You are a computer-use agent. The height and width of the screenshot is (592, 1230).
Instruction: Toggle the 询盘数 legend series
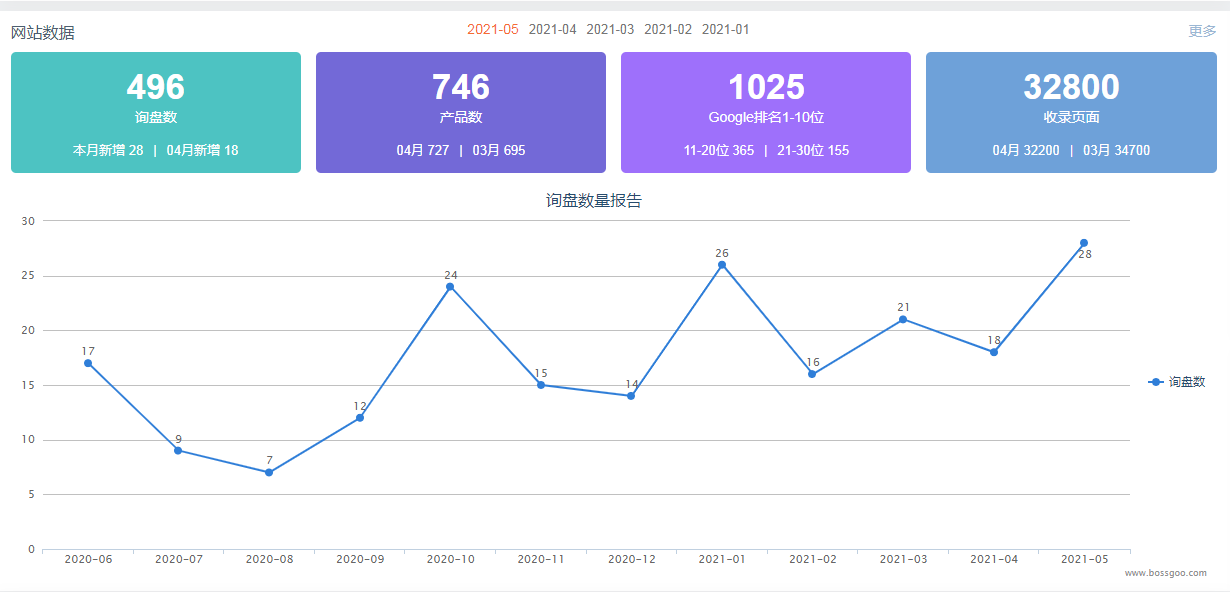coord(1177,382)
